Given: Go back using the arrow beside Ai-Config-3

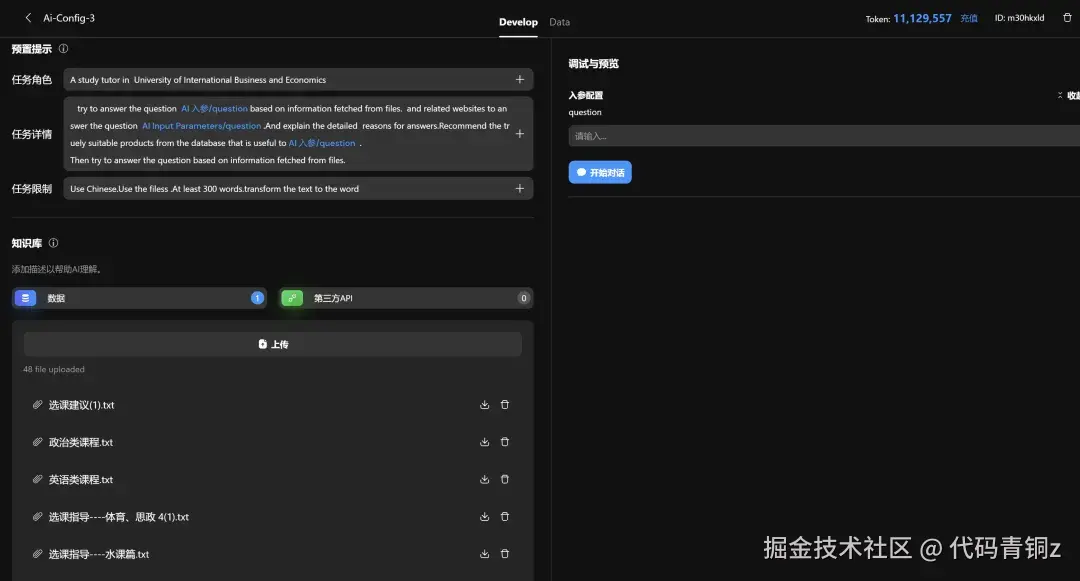Looking at the screenshot, I should pyautogui.click(x=28, y=18).
